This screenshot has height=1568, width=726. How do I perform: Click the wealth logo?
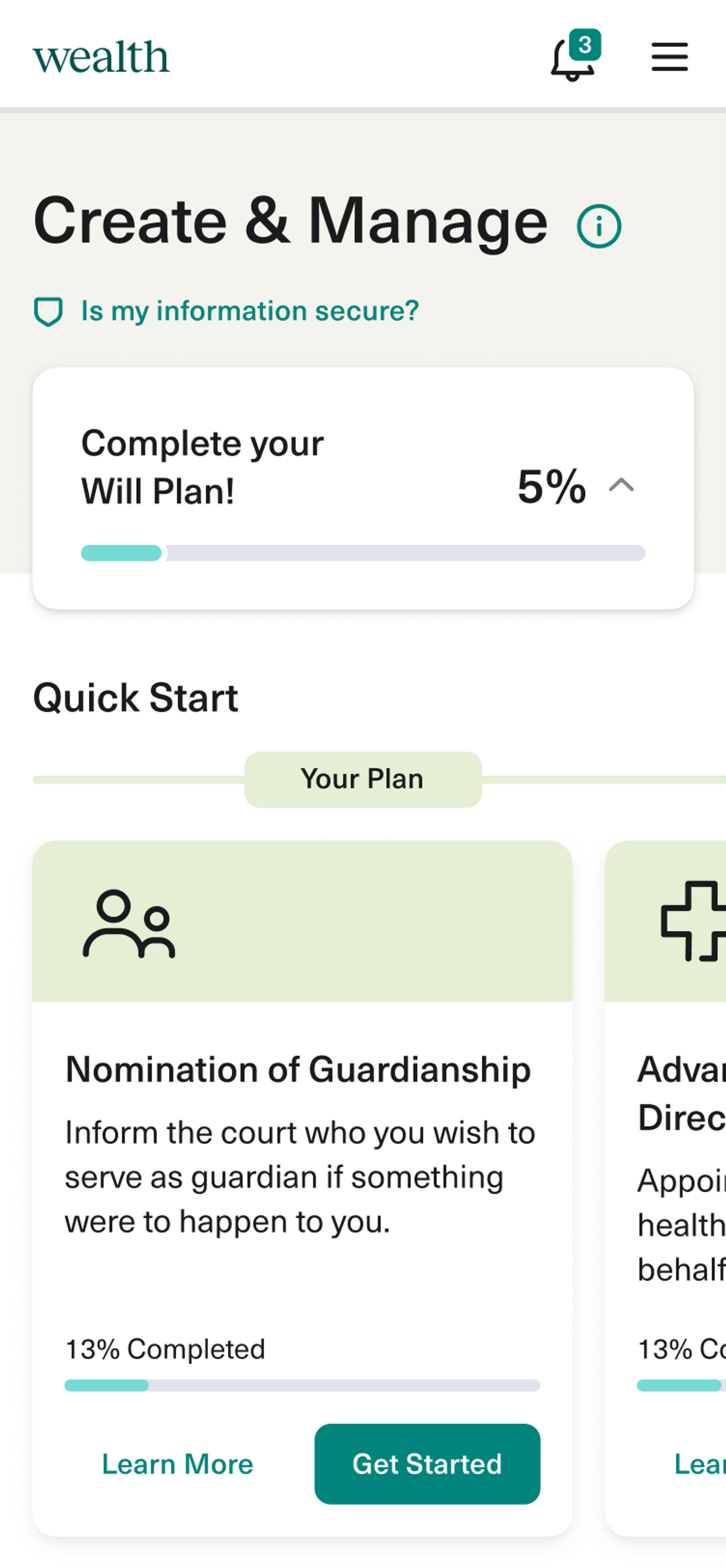click(x=101, y=57)
